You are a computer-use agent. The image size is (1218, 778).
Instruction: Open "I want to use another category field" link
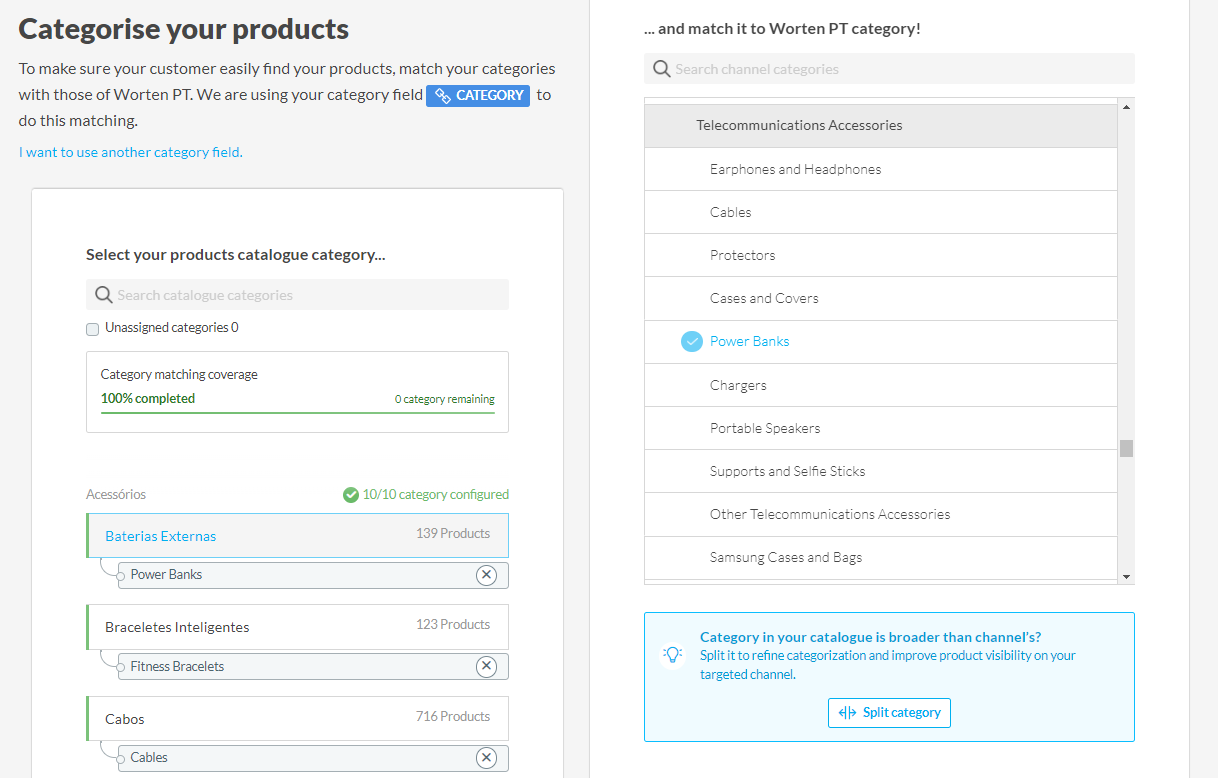pos(131,153)
